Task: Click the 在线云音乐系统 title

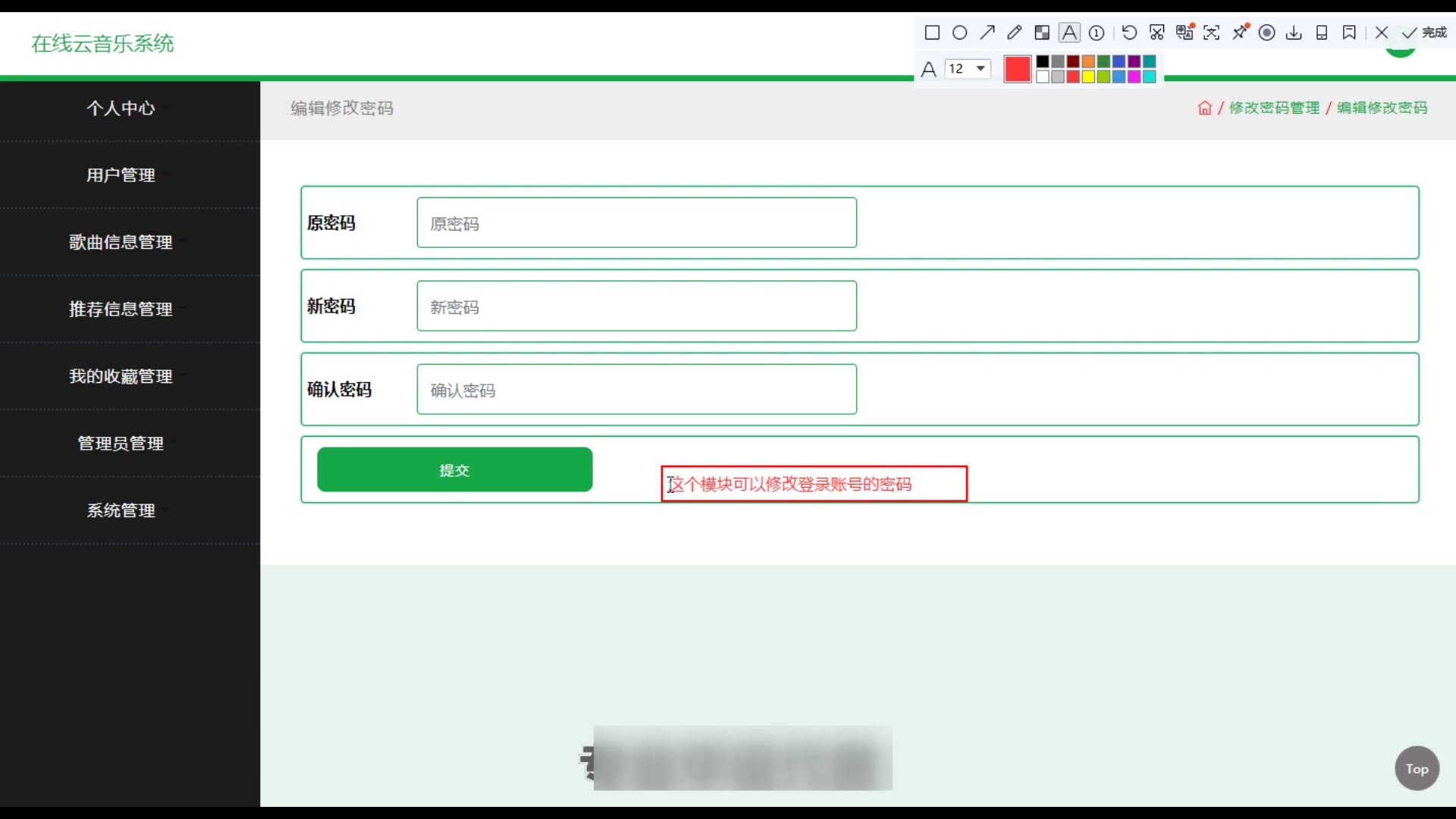Action: [x=102, y=44]
